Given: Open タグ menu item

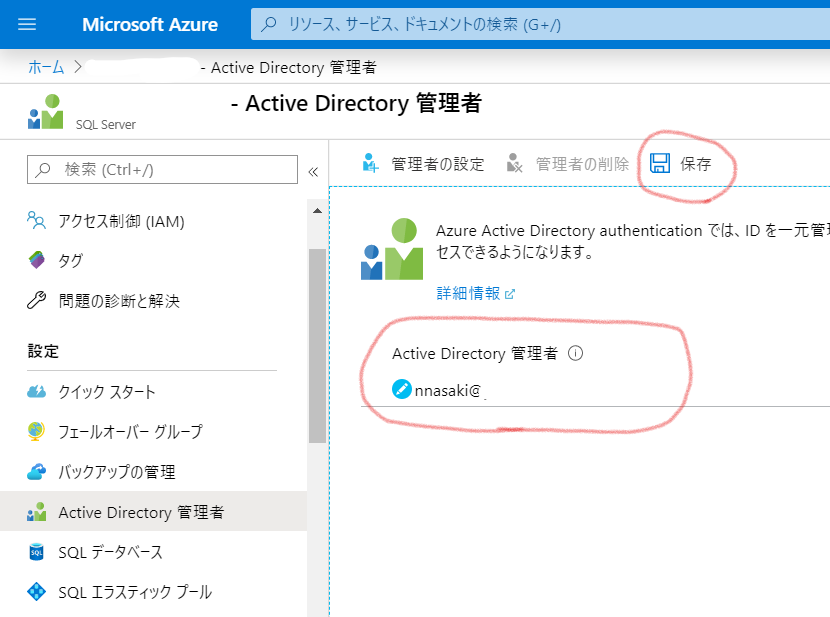Looking at the screenshot, I should [154, 260].
